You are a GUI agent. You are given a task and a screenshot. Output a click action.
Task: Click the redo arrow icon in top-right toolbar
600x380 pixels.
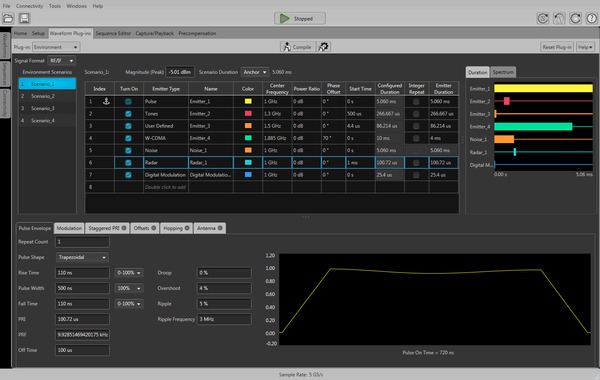click(x=575, y=18)
